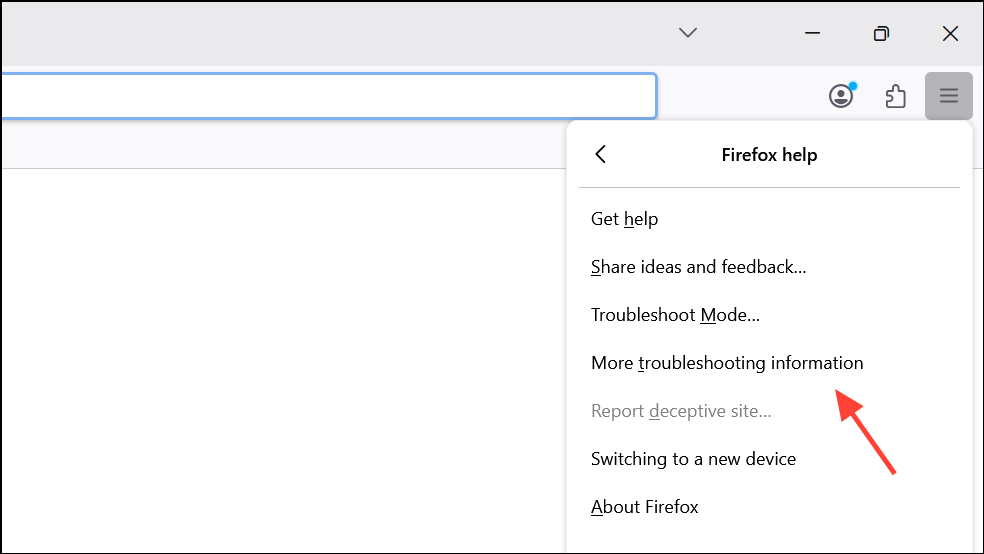984x554 pixels.
Task: Open the Firefox account icon
Action: pos(841,96)
